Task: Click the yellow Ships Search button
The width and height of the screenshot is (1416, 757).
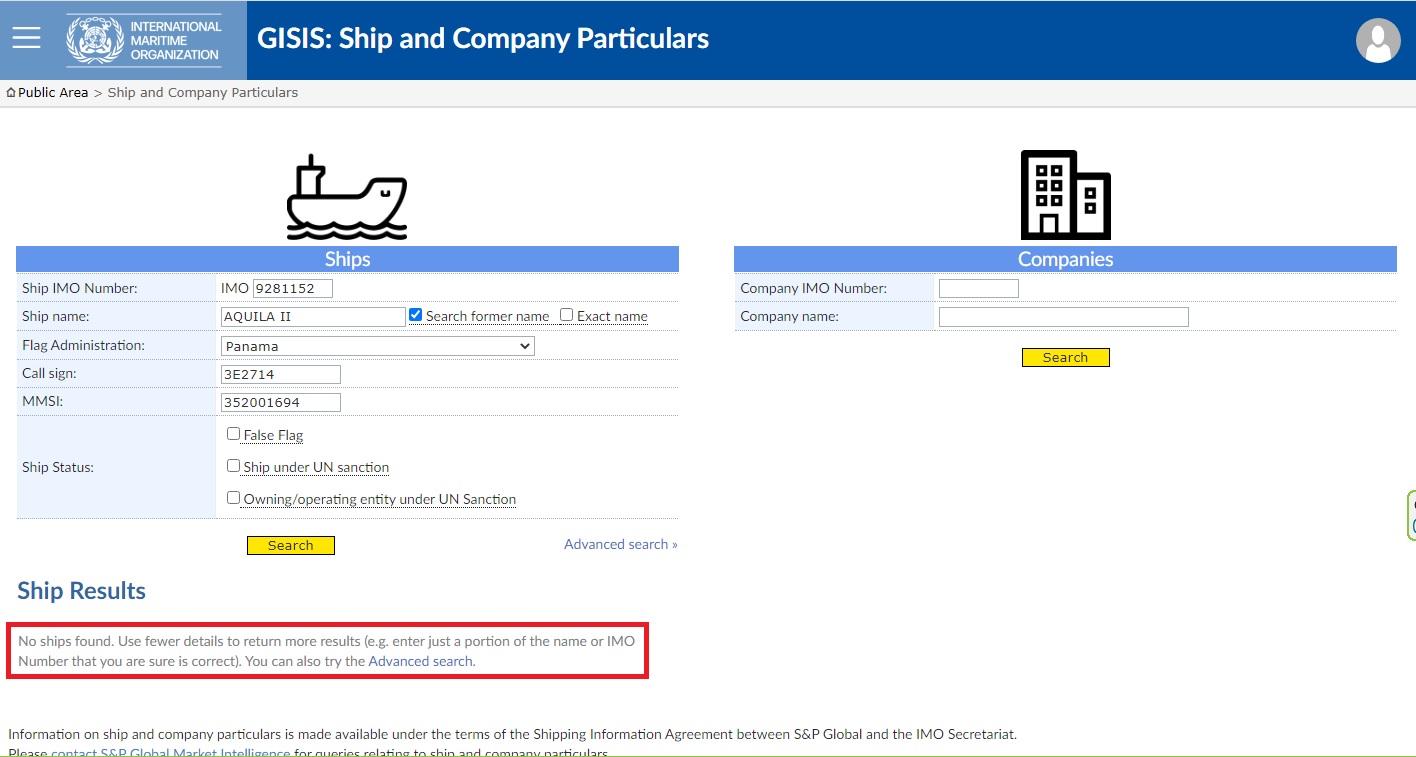Action: point(291,545)
